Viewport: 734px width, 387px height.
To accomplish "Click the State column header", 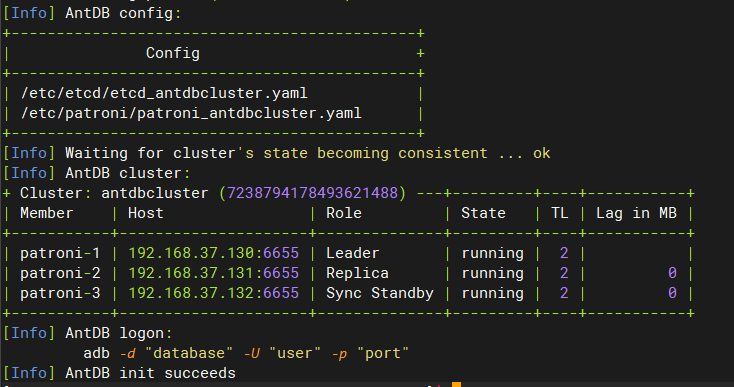I will coord(483,213).
